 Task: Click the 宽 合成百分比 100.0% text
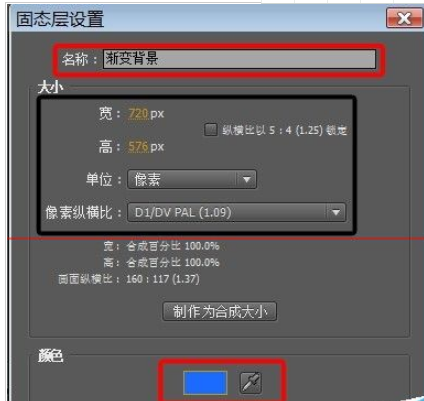pyautogui.click(x=161, y=246)
